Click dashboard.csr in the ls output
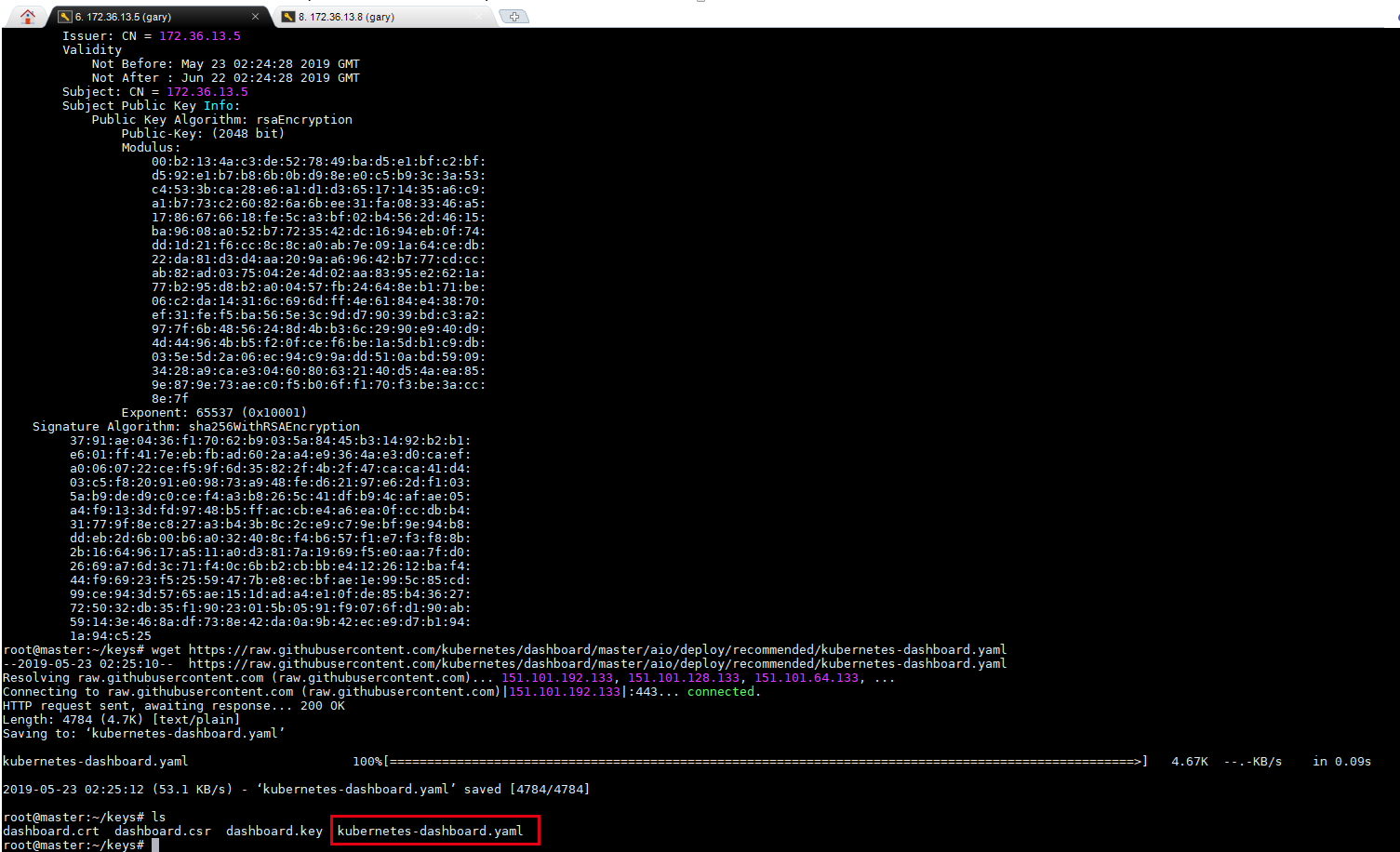 tap(163, 831)
